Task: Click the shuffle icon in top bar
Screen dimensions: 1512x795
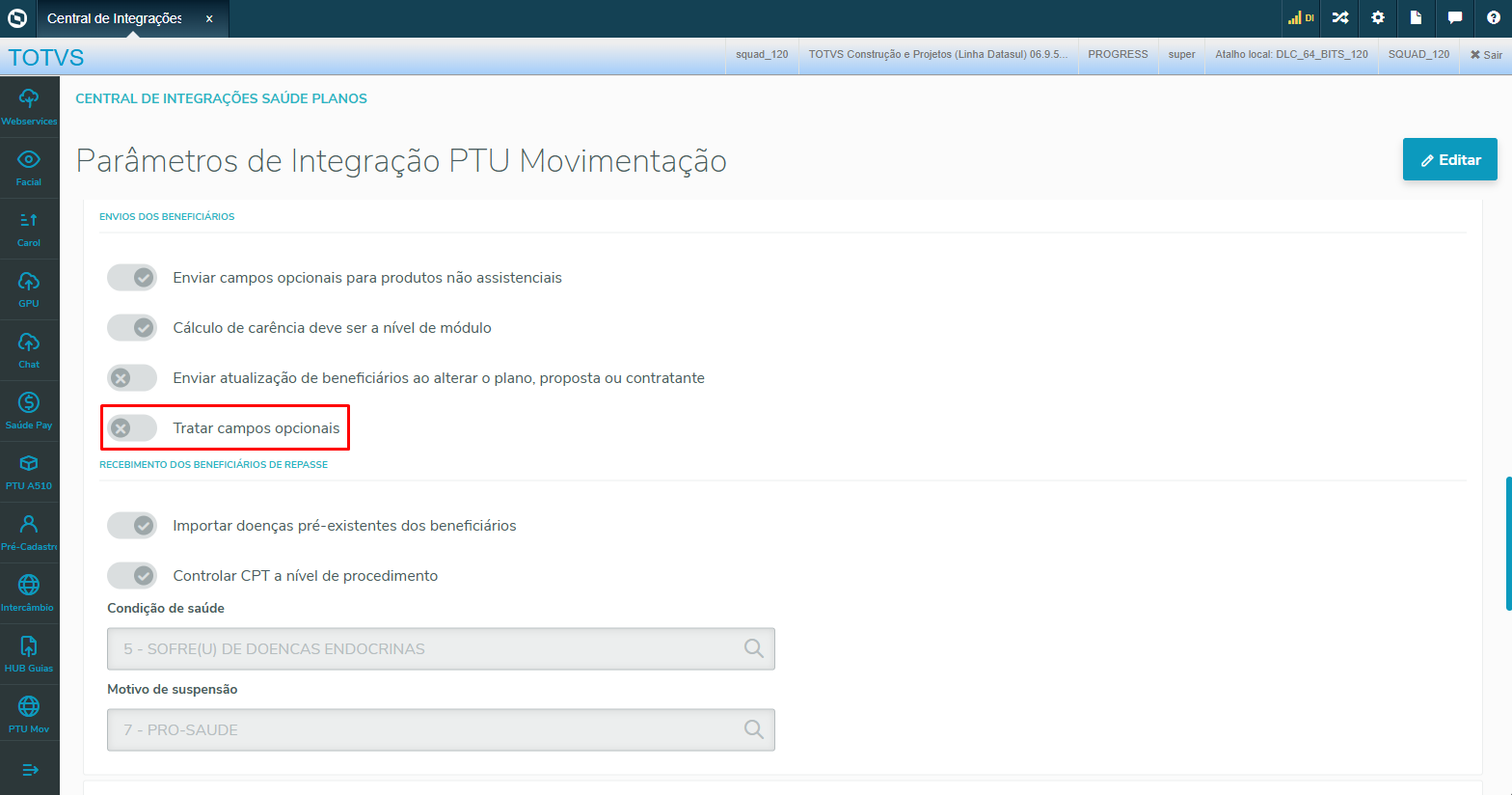Action: click(1340, 17)
